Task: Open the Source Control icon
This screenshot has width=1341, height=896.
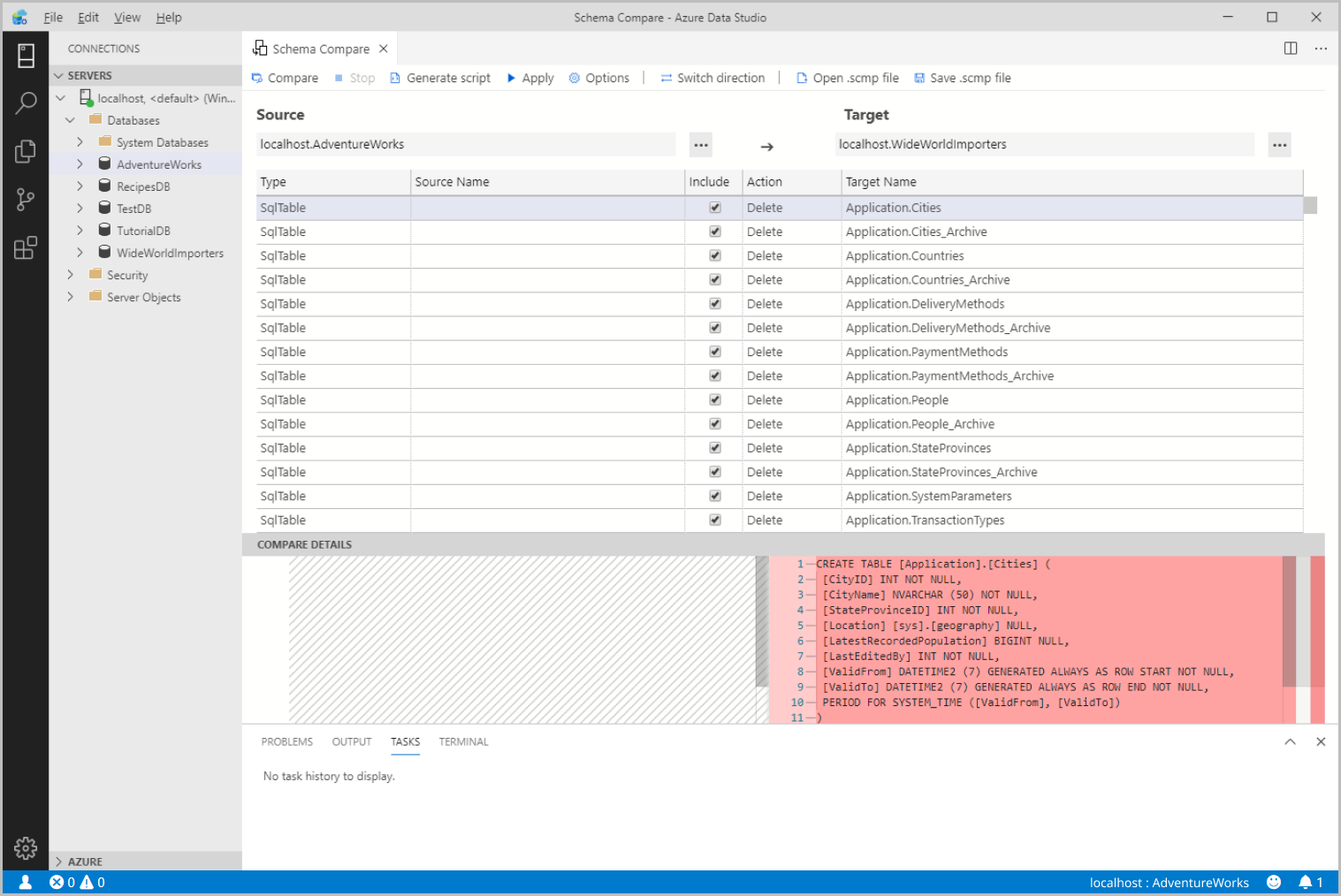Action: point(26,200)
